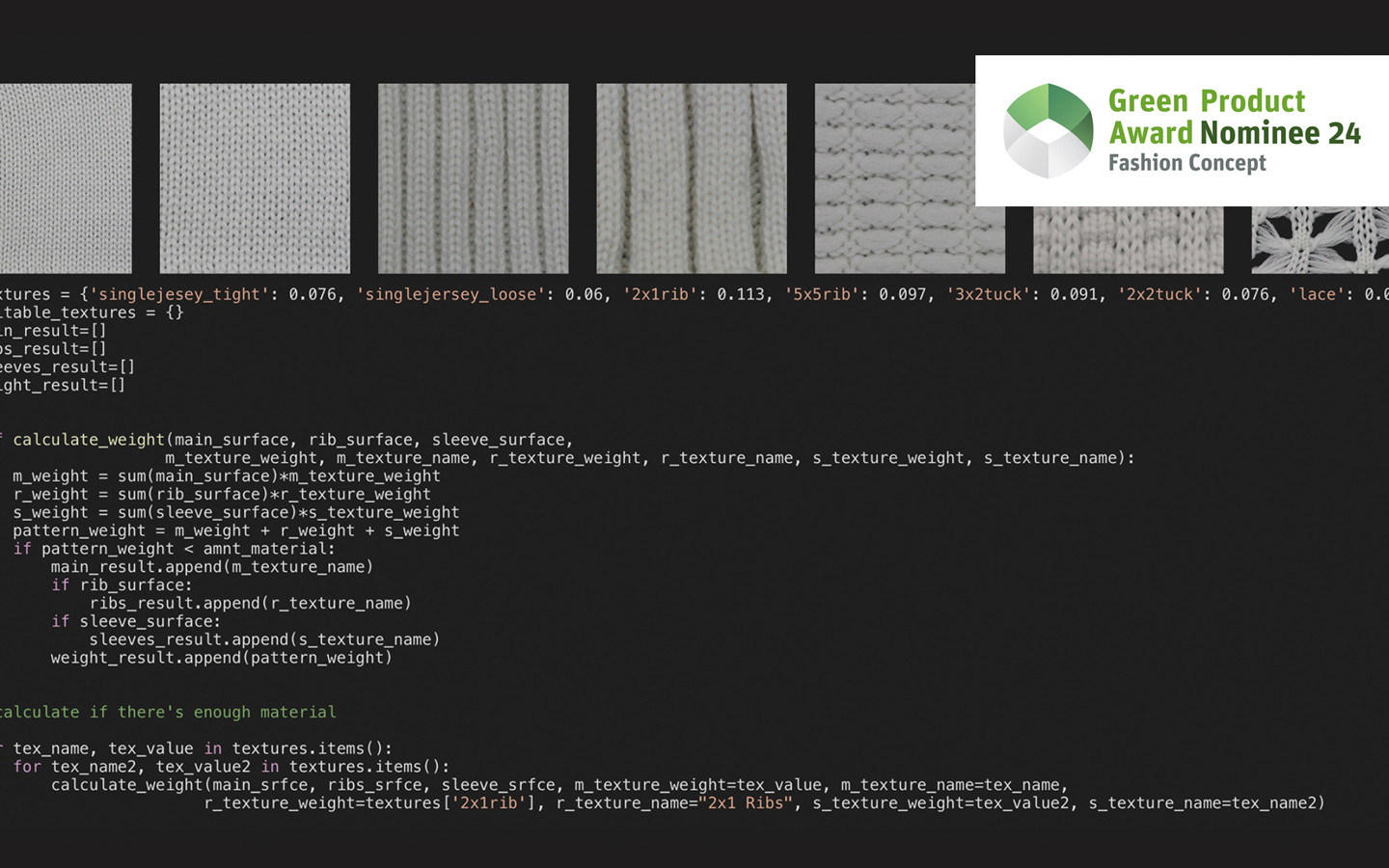Click the 'Fashion Concept' subtitle text
The height and width of the screenshot is (868, 1389).
click(x=1186, y=163)
